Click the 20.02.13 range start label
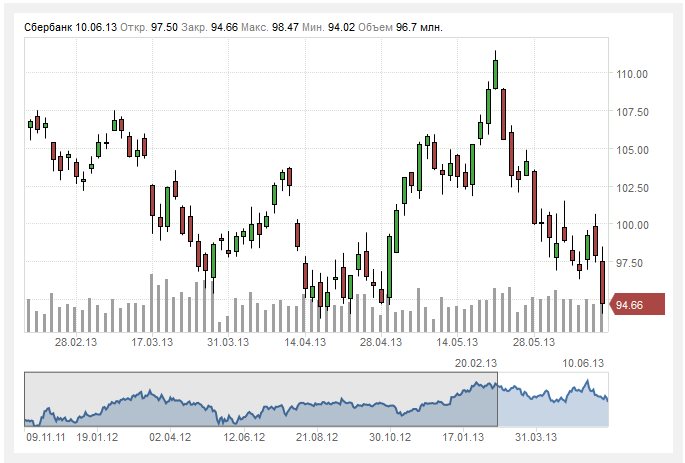The width and height of the screenshot is (685, 463). click(476, 363)
